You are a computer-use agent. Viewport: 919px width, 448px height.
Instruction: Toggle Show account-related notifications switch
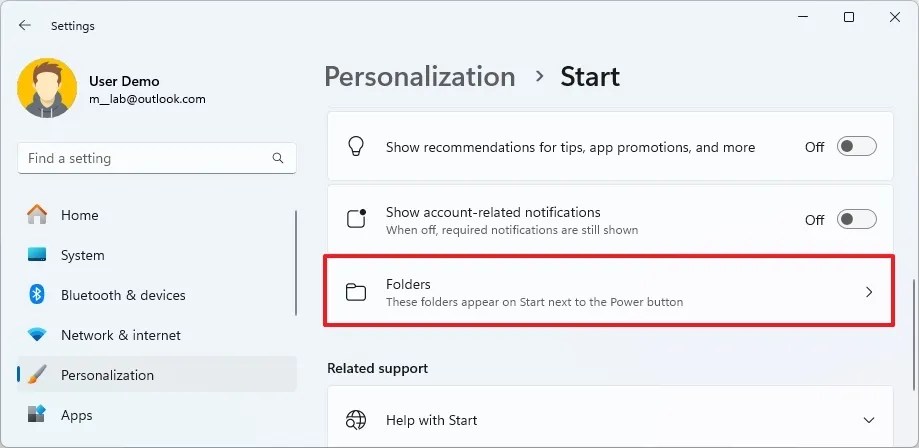pos(856,219)
